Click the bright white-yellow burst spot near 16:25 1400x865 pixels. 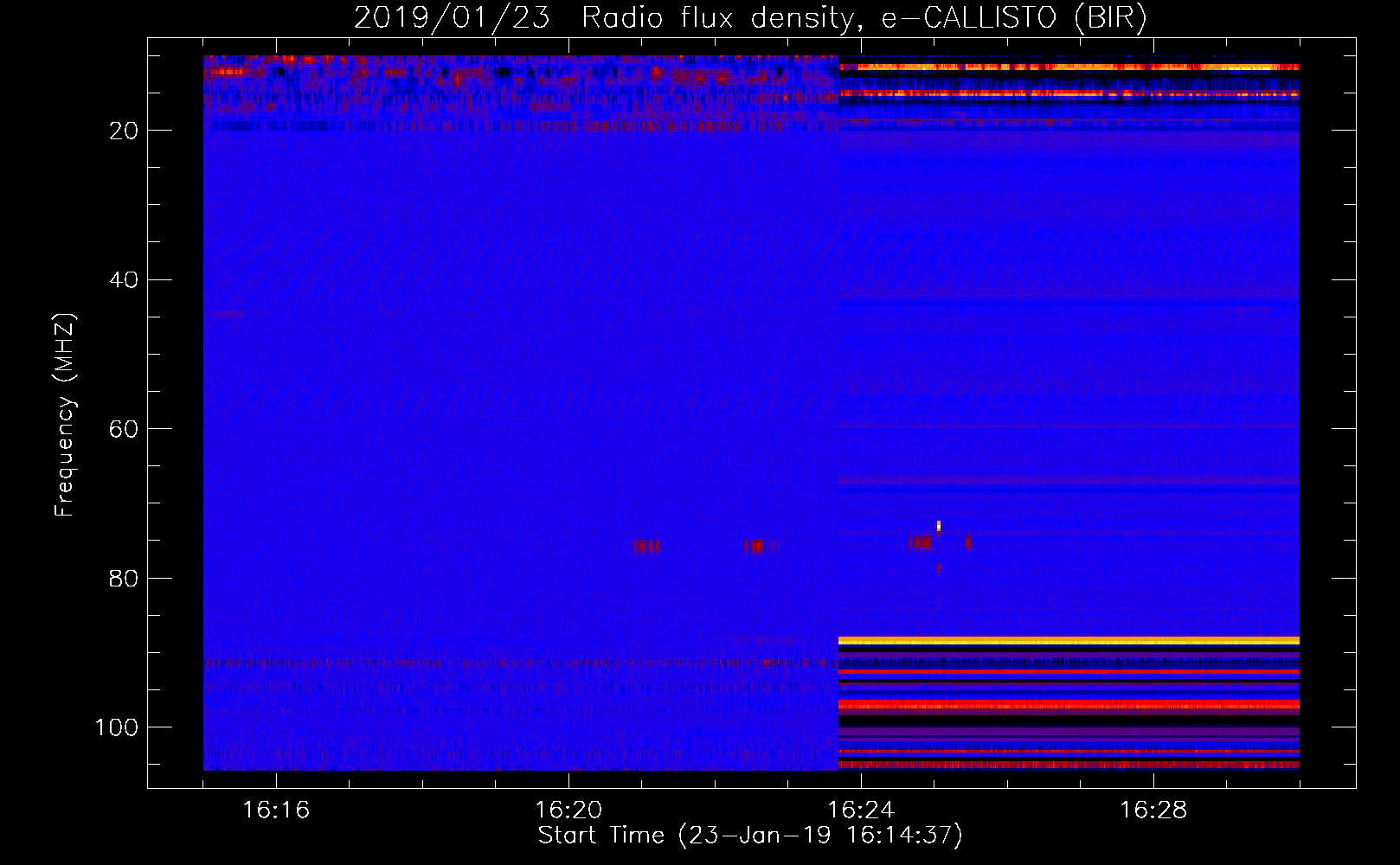939,526
